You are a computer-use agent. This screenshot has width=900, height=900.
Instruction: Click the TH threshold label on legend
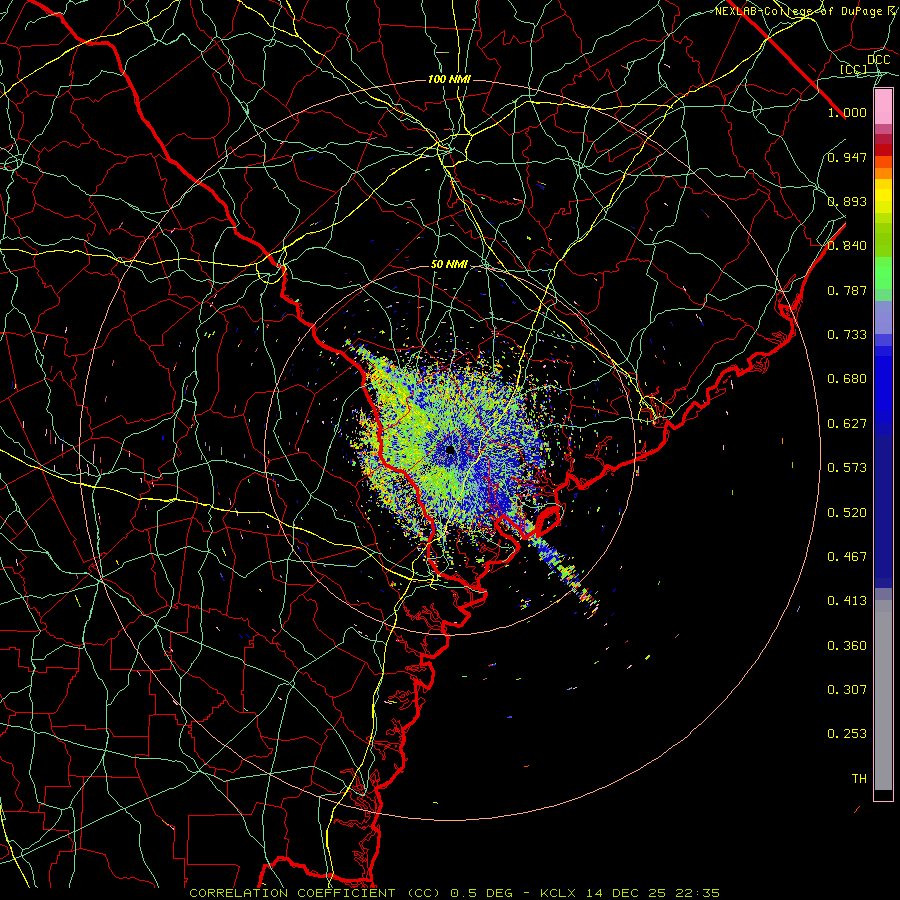click(x=859, y=779)
